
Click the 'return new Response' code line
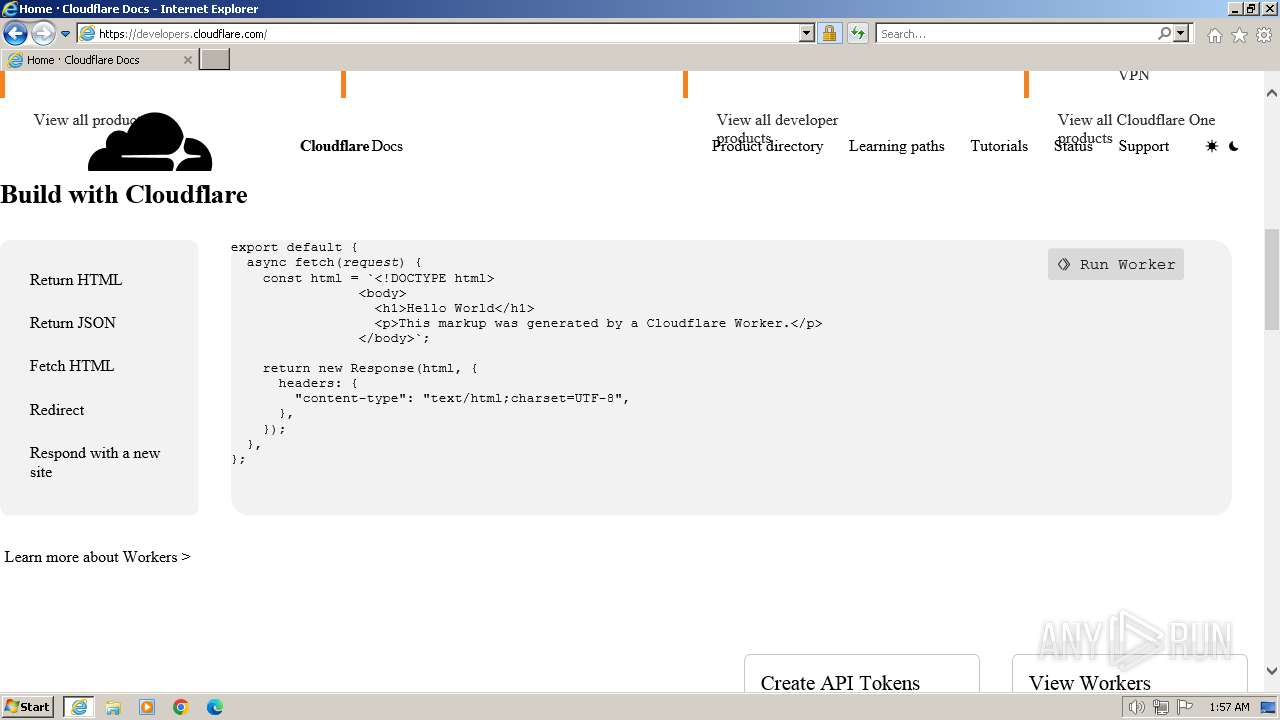click(x=370, y=368)
